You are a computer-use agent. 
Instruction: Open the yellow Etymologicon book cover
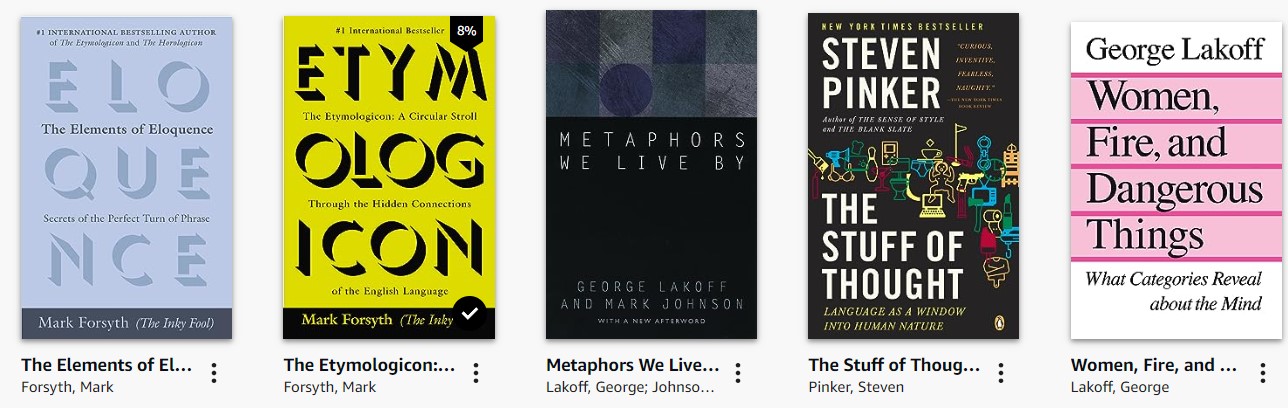pyautogui.click(x=389, y=177)
